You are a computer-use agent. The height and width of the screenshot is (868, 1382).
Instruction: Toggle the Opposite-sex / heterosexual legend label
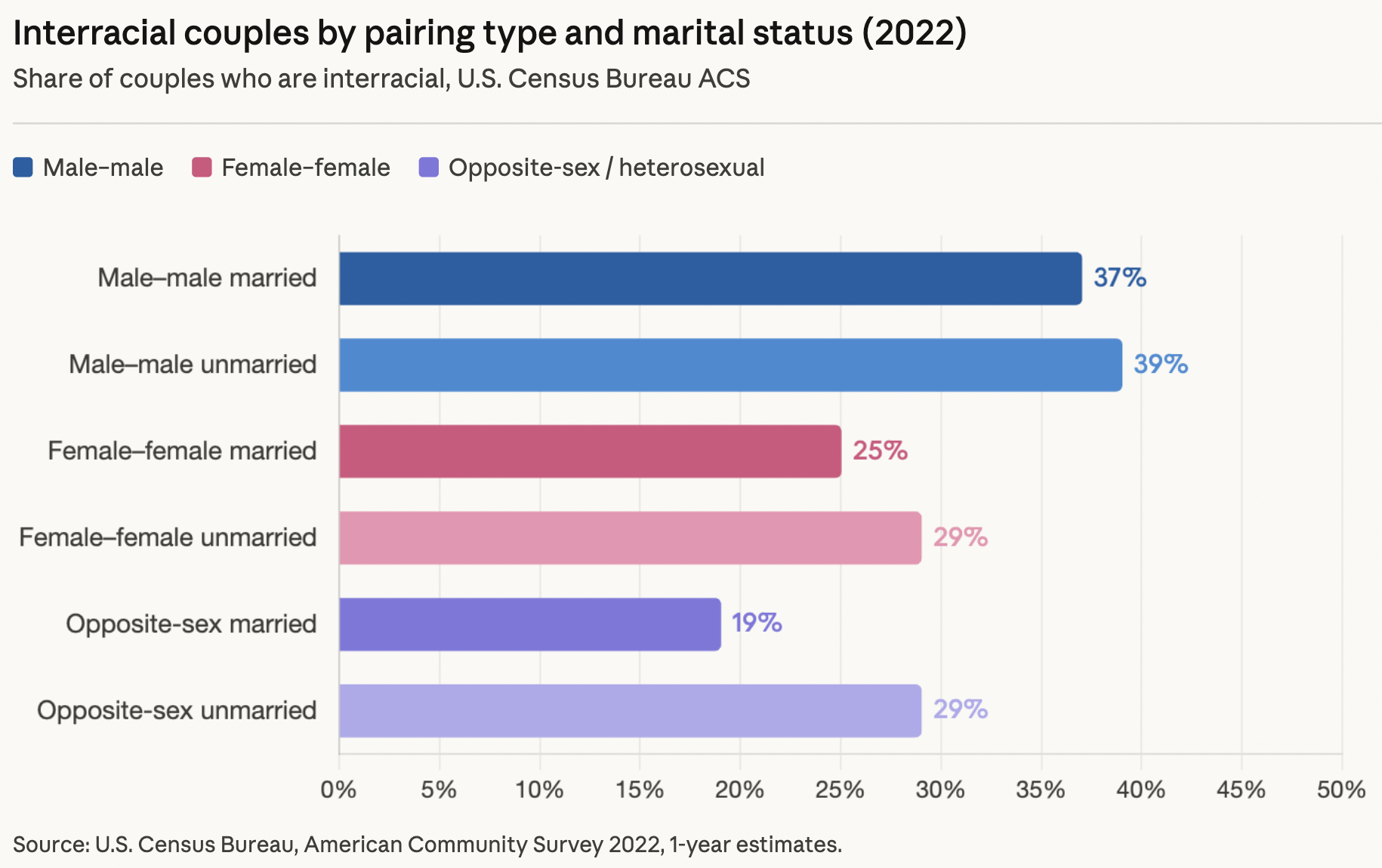(606, 168)
